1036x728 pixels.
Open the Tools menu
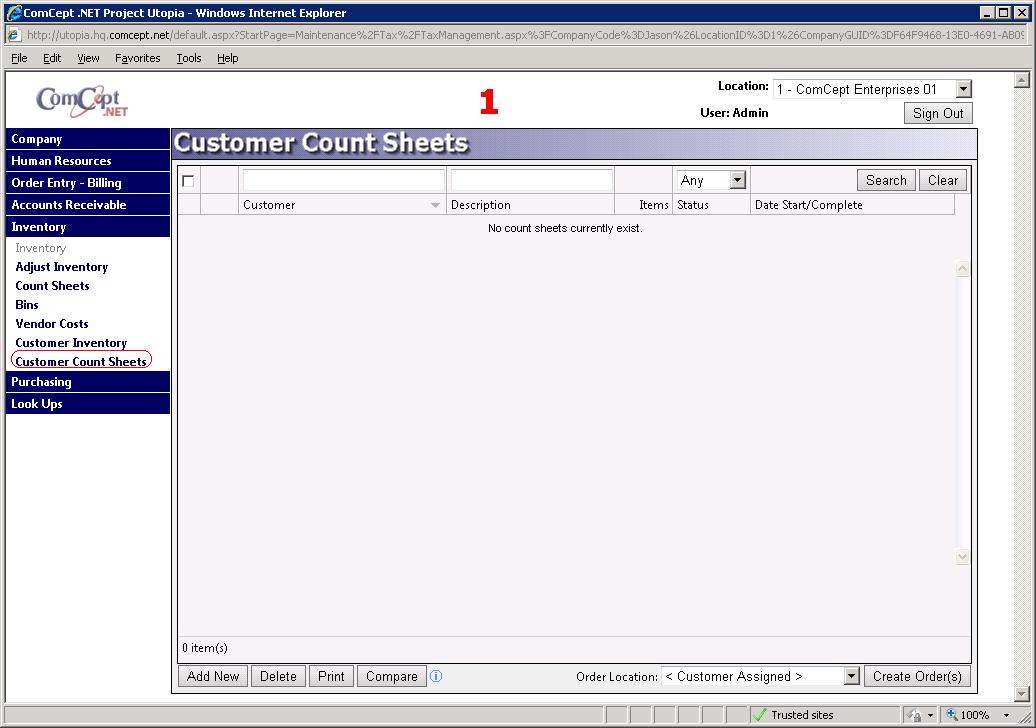click(x=188, y=58)
